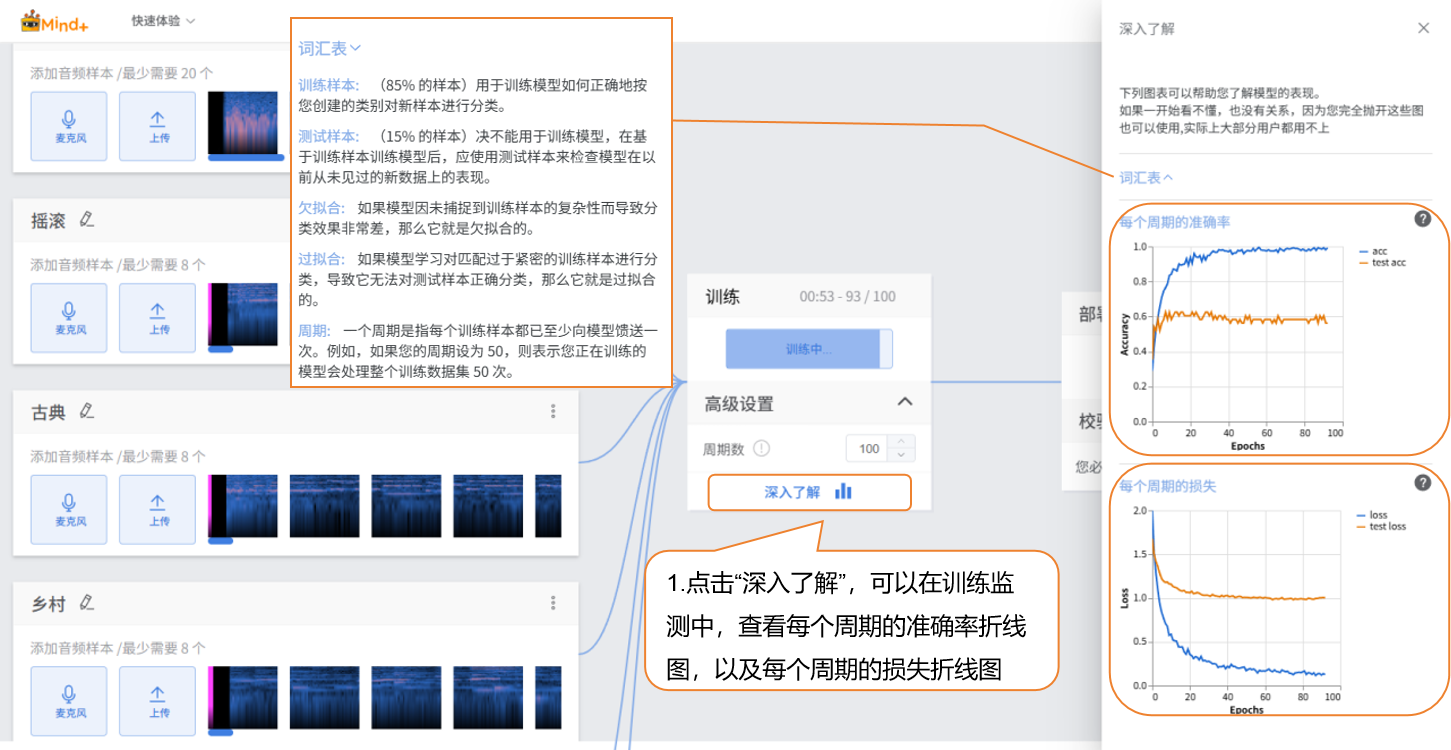This screenshot has height=750, width=1451.
Task: Increase 周期数 with the up stepper arrow
Action: click(901, 442)
